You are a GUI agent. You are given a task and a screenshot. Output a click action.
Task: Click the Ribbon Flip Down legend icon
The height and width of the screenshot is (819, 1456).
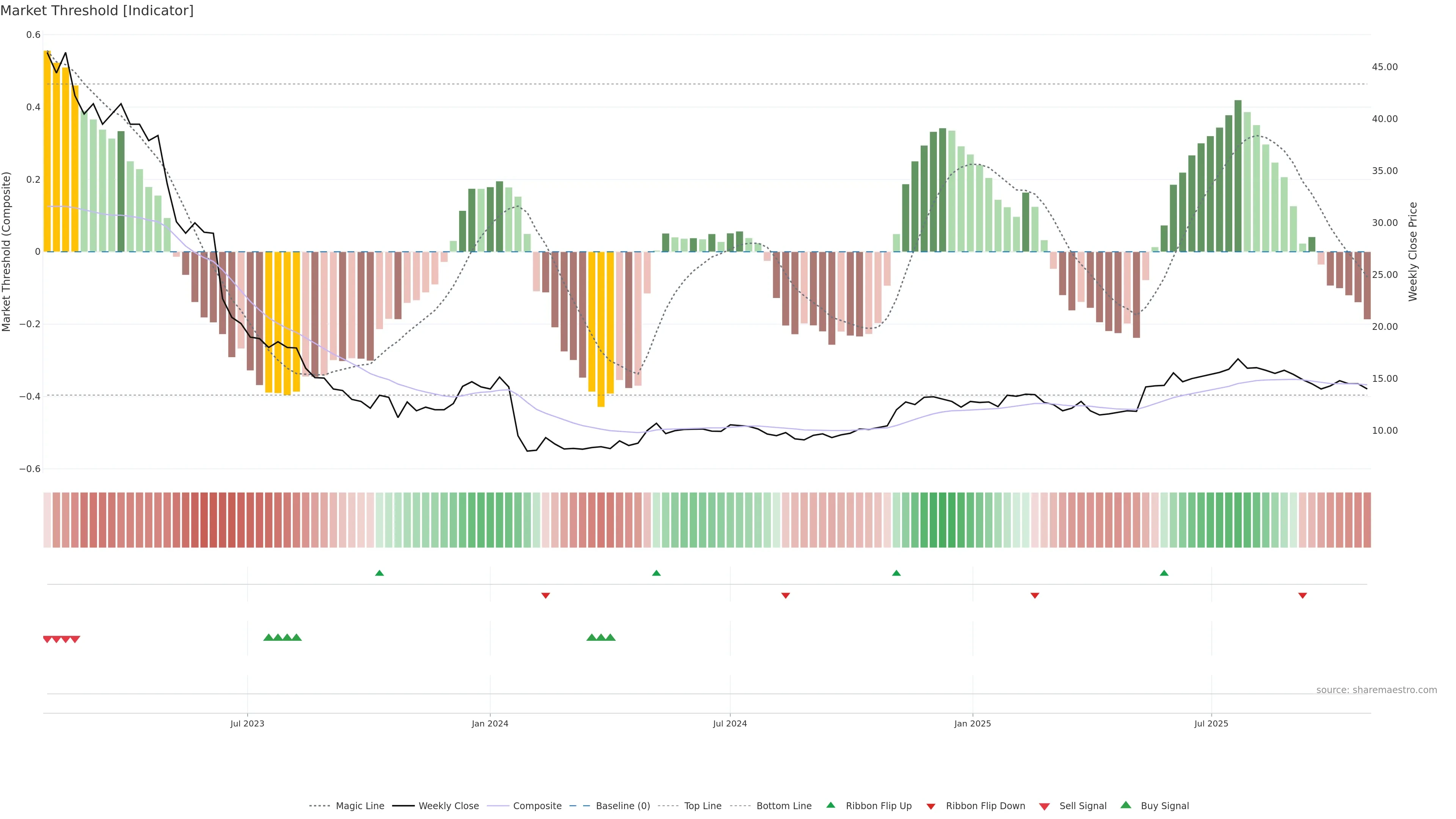pos(931,806)
